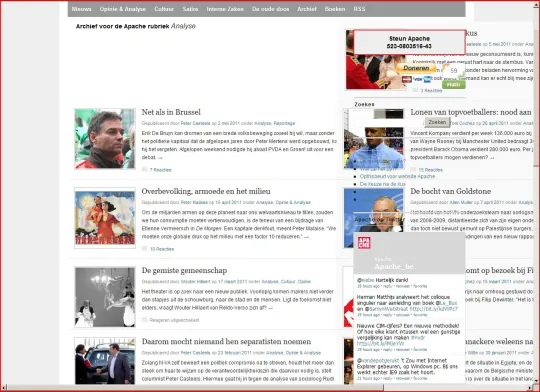
Task: Click author Peter Malaise link
Action: point(194,203)
